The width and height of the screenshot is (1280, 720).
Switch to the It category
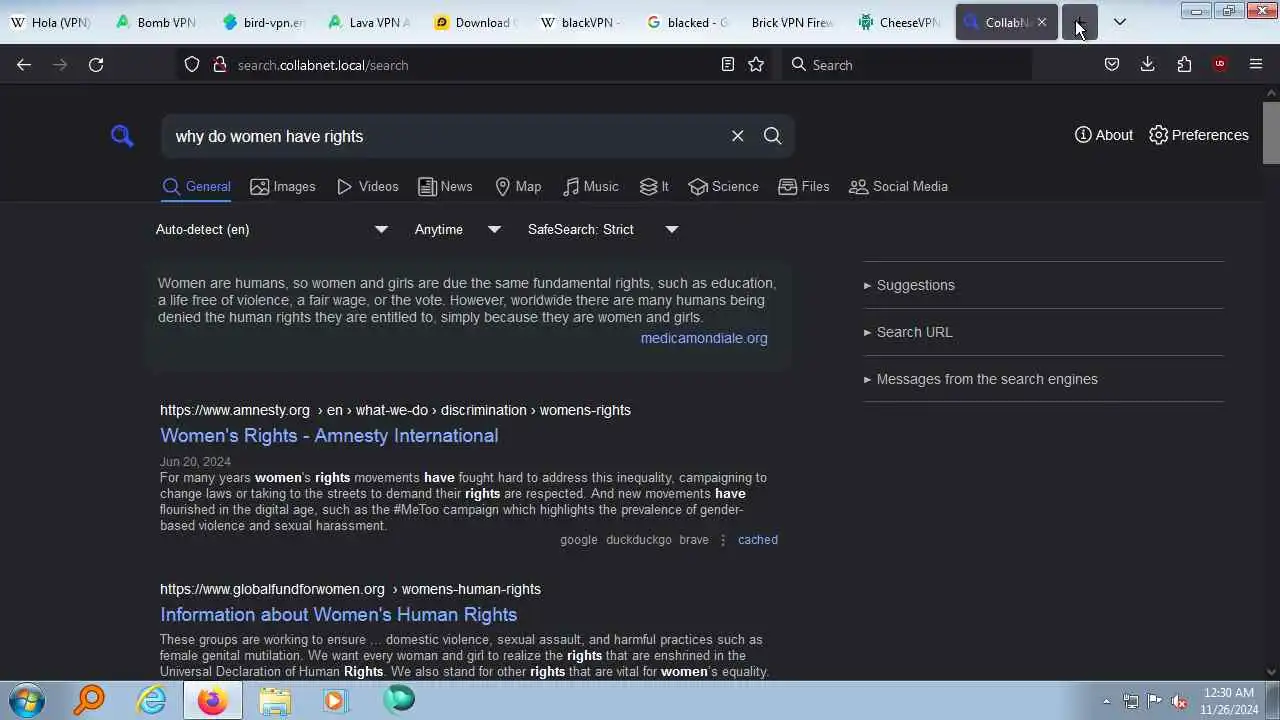(x=654, y=186)
